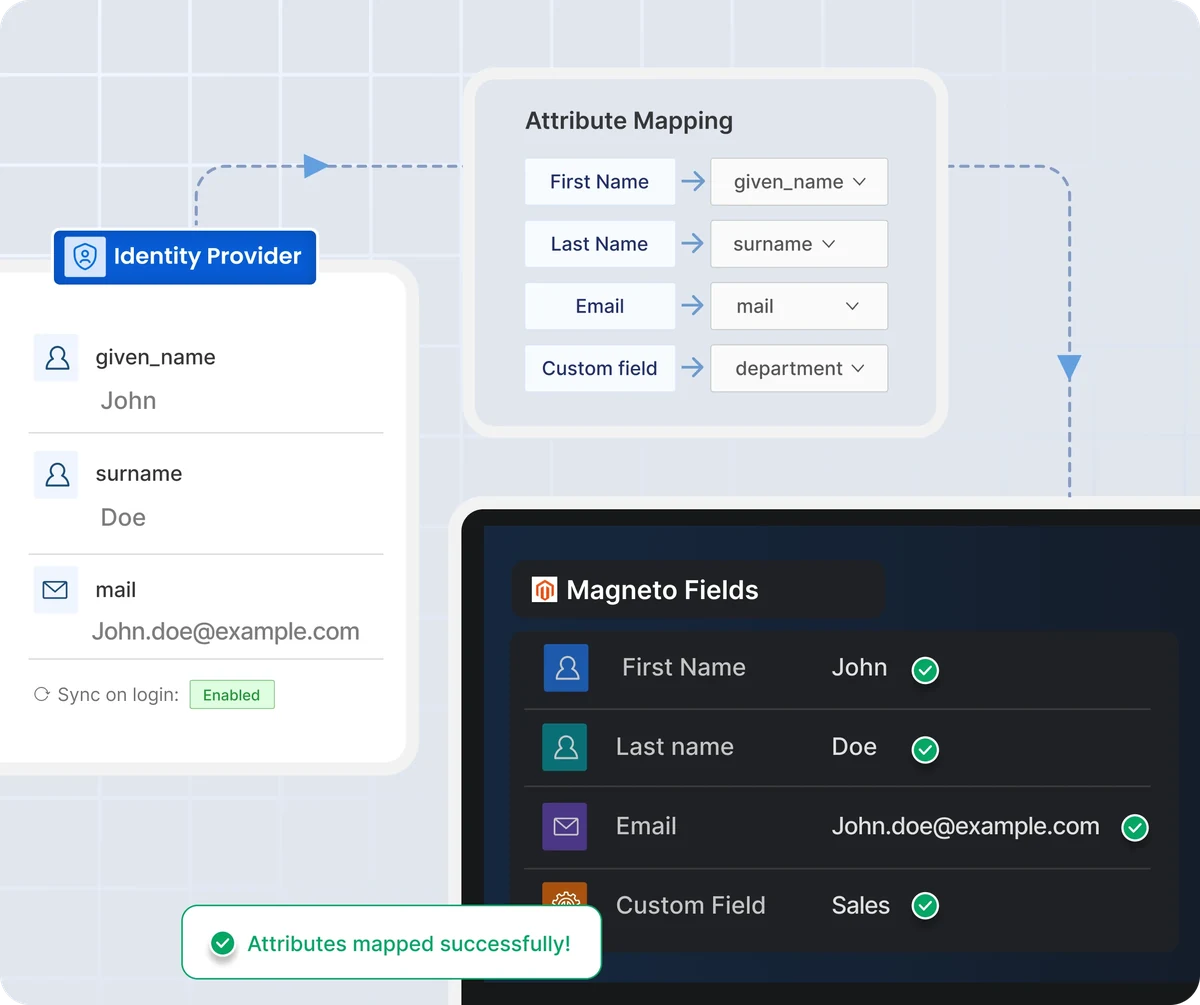Click the Magento logo icon
1200x1005 pixels.
click(544, 590)
